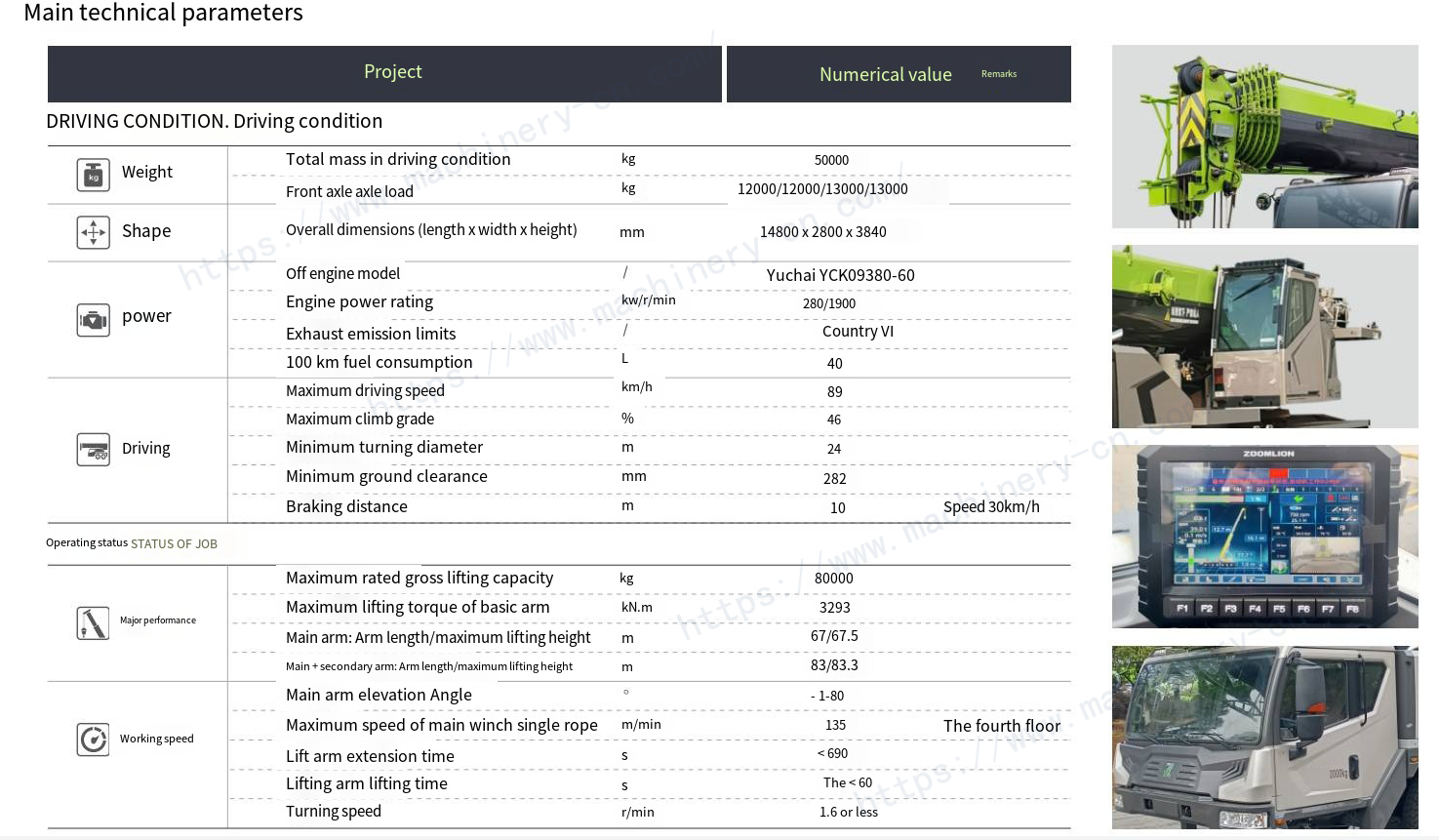
Task: Select the Main arm: Arm length label
Action: pos(438,638)
